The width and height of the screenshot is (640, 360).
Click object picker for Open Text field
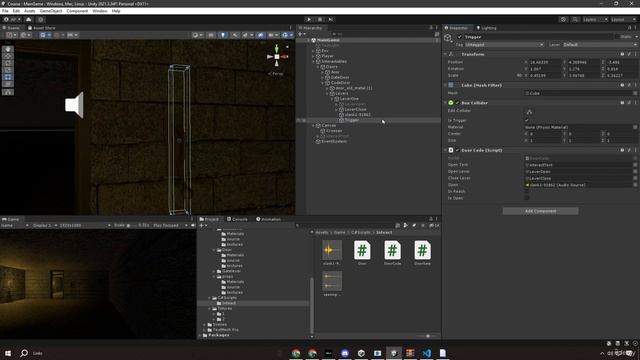(x=635, y=165)
